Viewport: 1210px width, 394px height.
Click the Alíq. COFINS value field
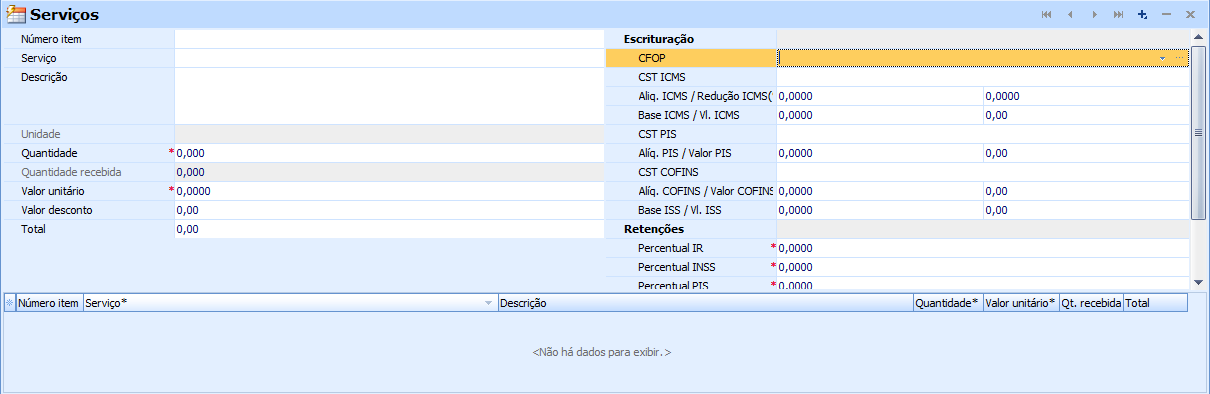click(x=879, y=191)
